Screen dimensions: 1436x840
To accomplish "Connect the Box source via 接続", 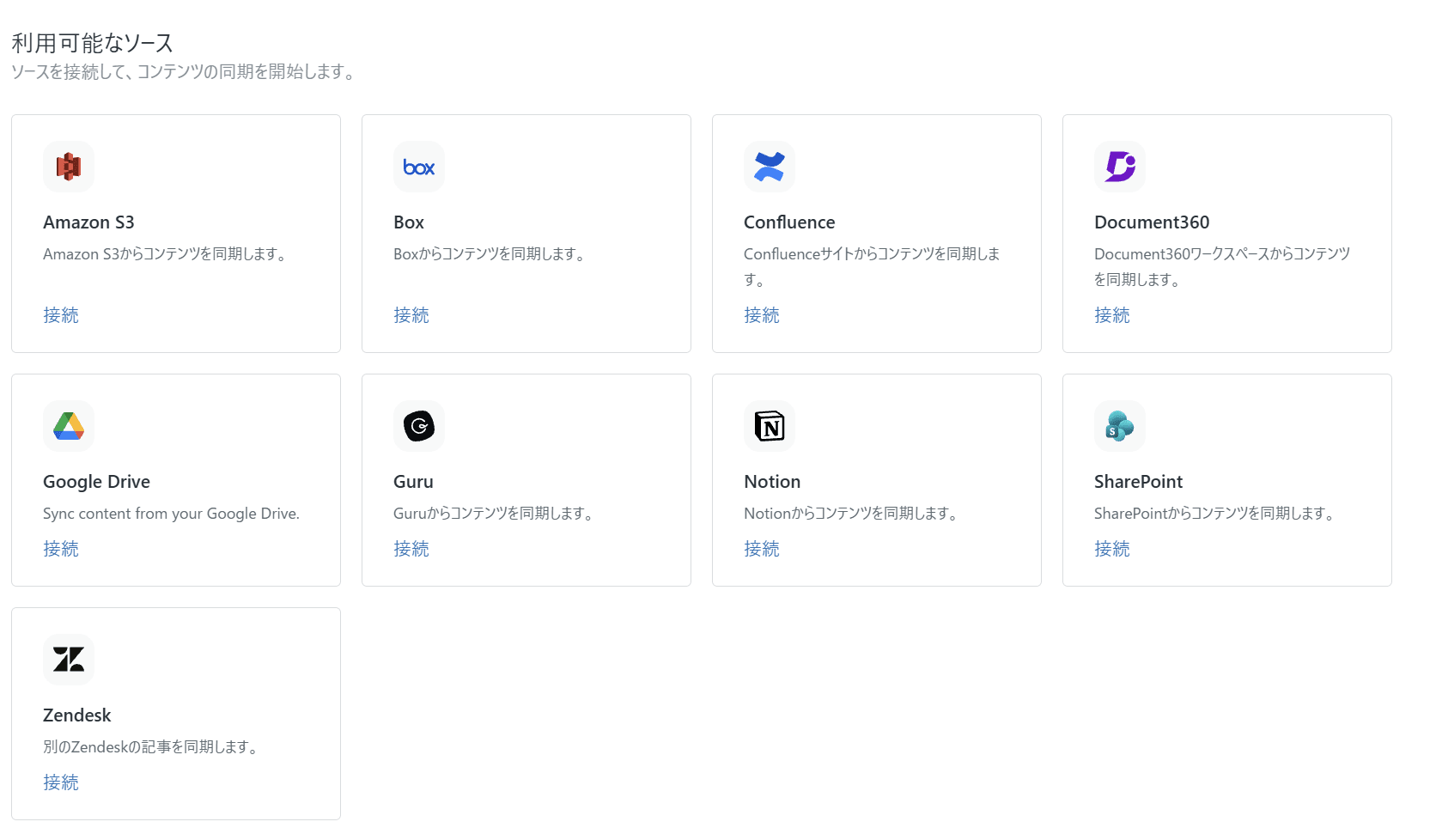I will [411, 315].
